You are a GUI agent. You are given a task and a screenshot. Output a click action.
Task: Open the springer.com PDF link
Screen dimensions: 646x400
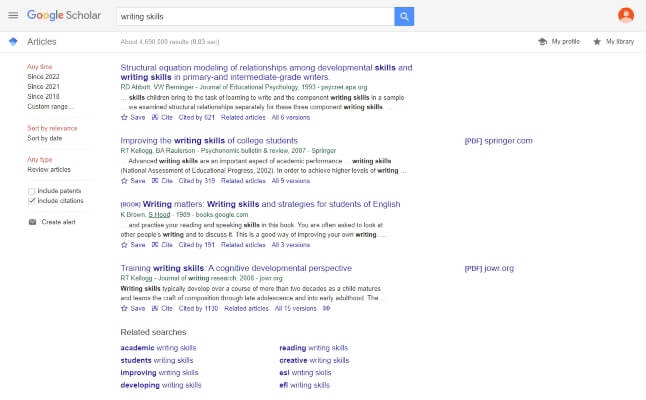499,140
